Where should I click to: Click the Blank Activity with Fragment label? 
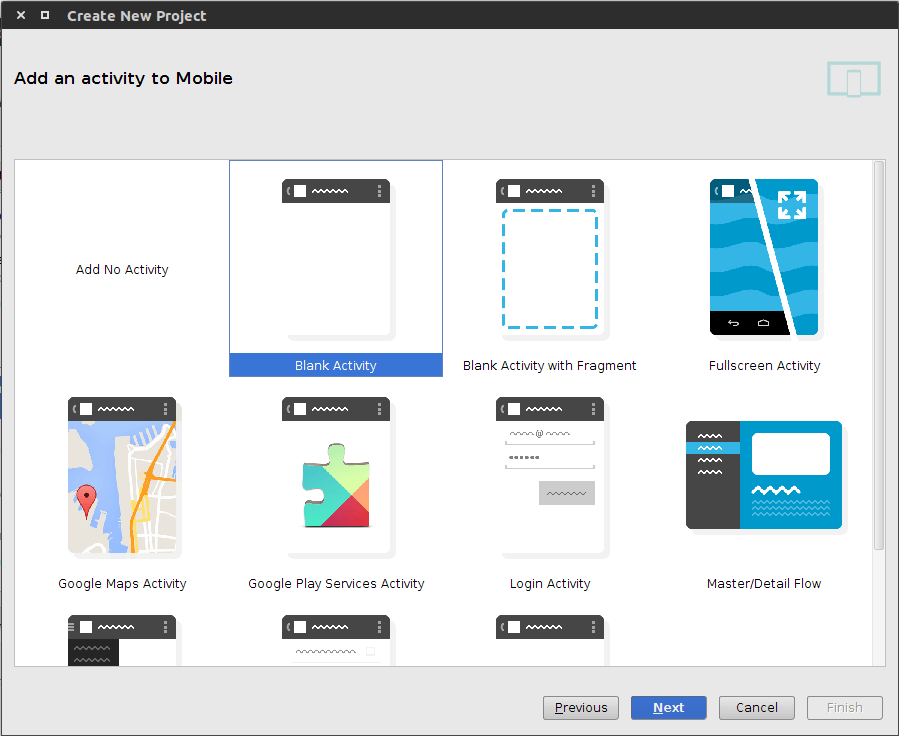[x=549, y=365]
